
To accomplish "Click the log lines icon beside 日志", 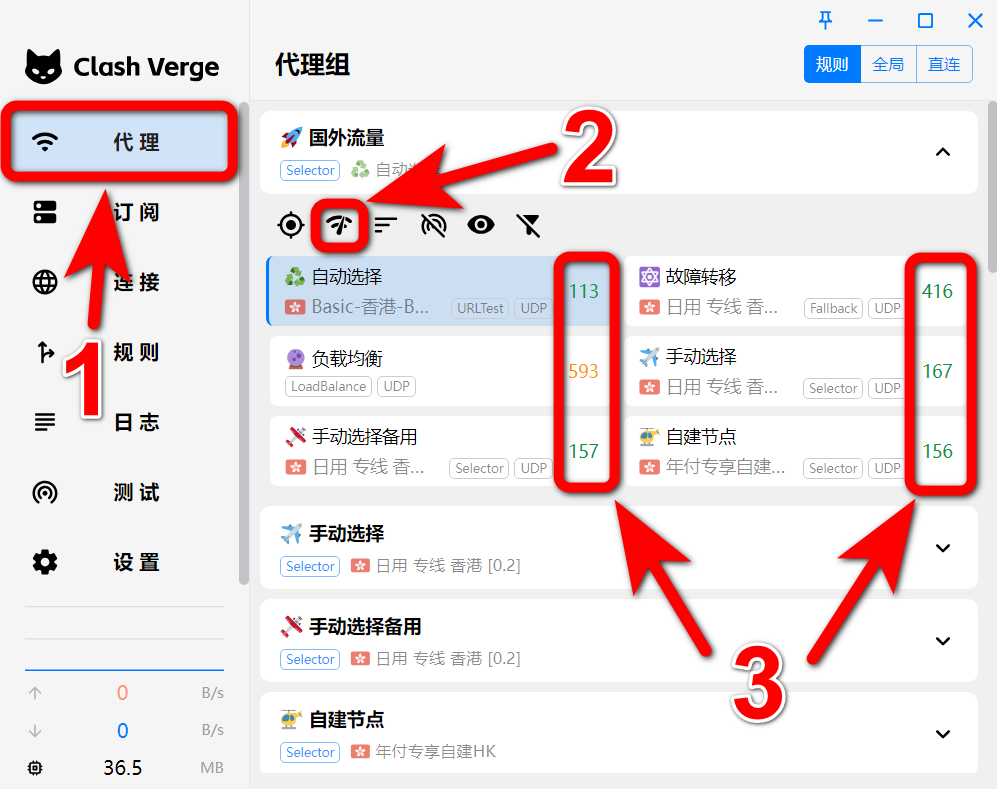I will click(x=45, y=422).
